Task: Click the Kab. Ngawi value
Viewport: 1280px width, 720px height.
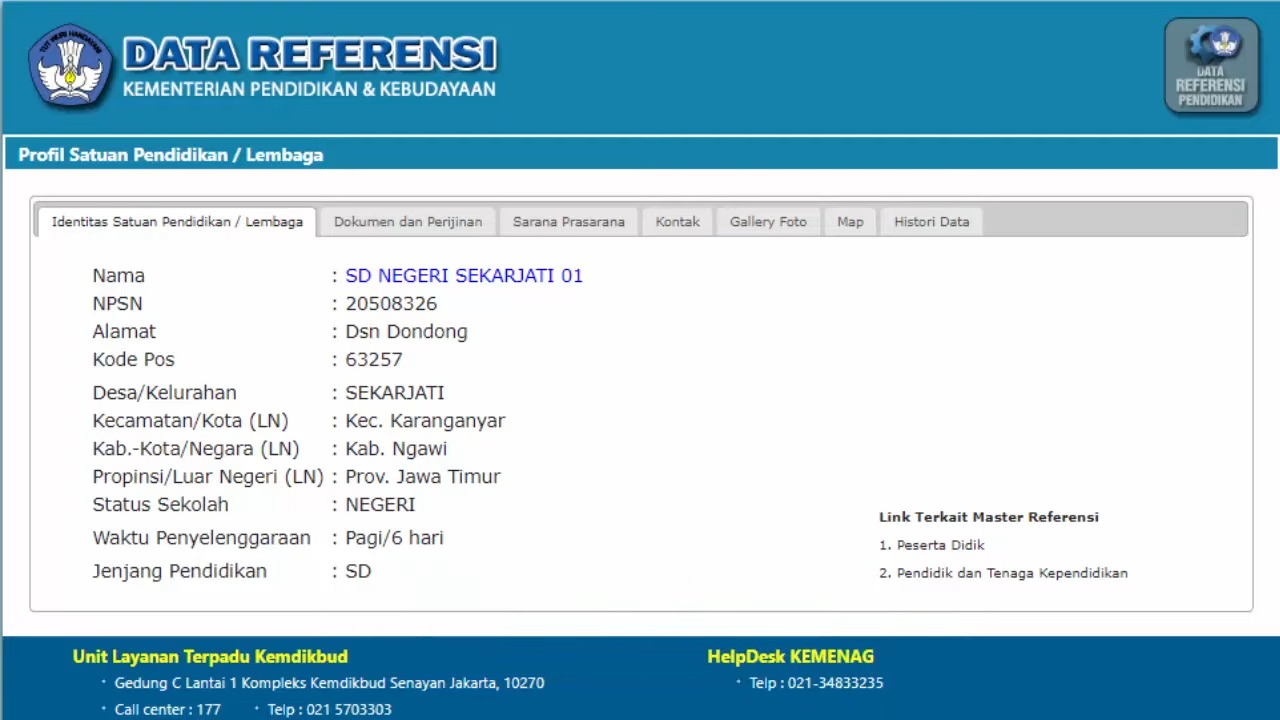Action: point(396,449)
